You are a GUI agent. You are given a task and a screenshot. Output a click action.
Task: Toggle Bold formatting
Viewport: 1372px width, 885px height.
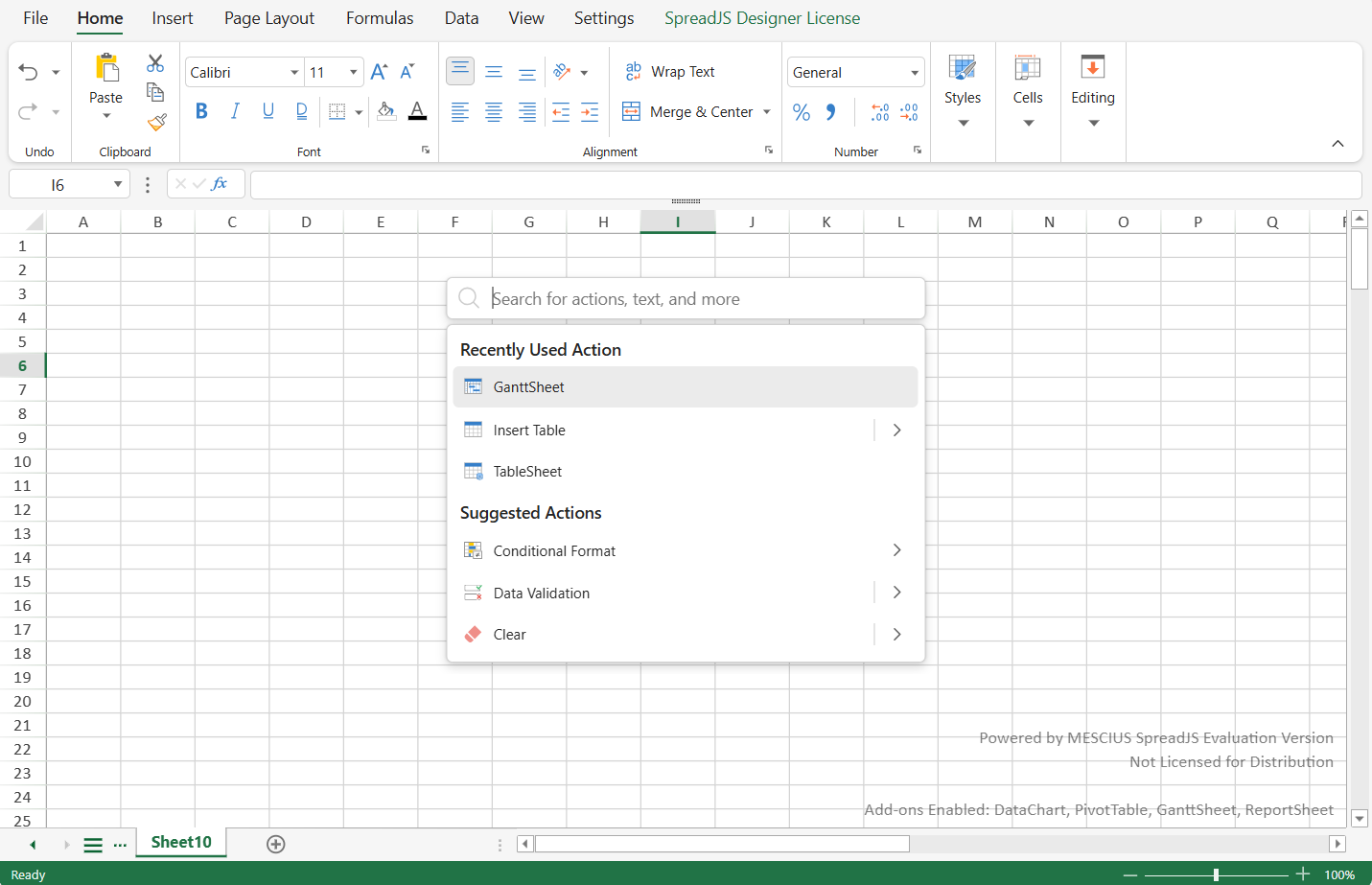pos(201,111)
